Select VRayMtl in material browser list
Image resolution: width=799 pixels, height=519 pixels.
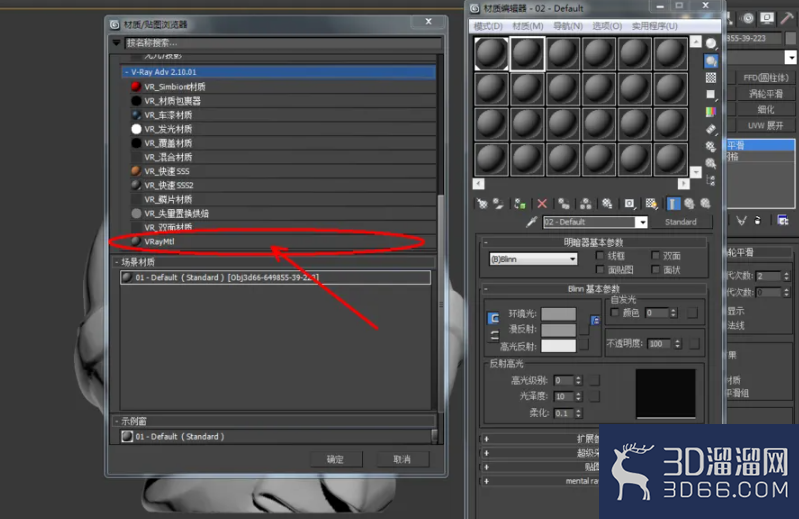coord(279,241)
